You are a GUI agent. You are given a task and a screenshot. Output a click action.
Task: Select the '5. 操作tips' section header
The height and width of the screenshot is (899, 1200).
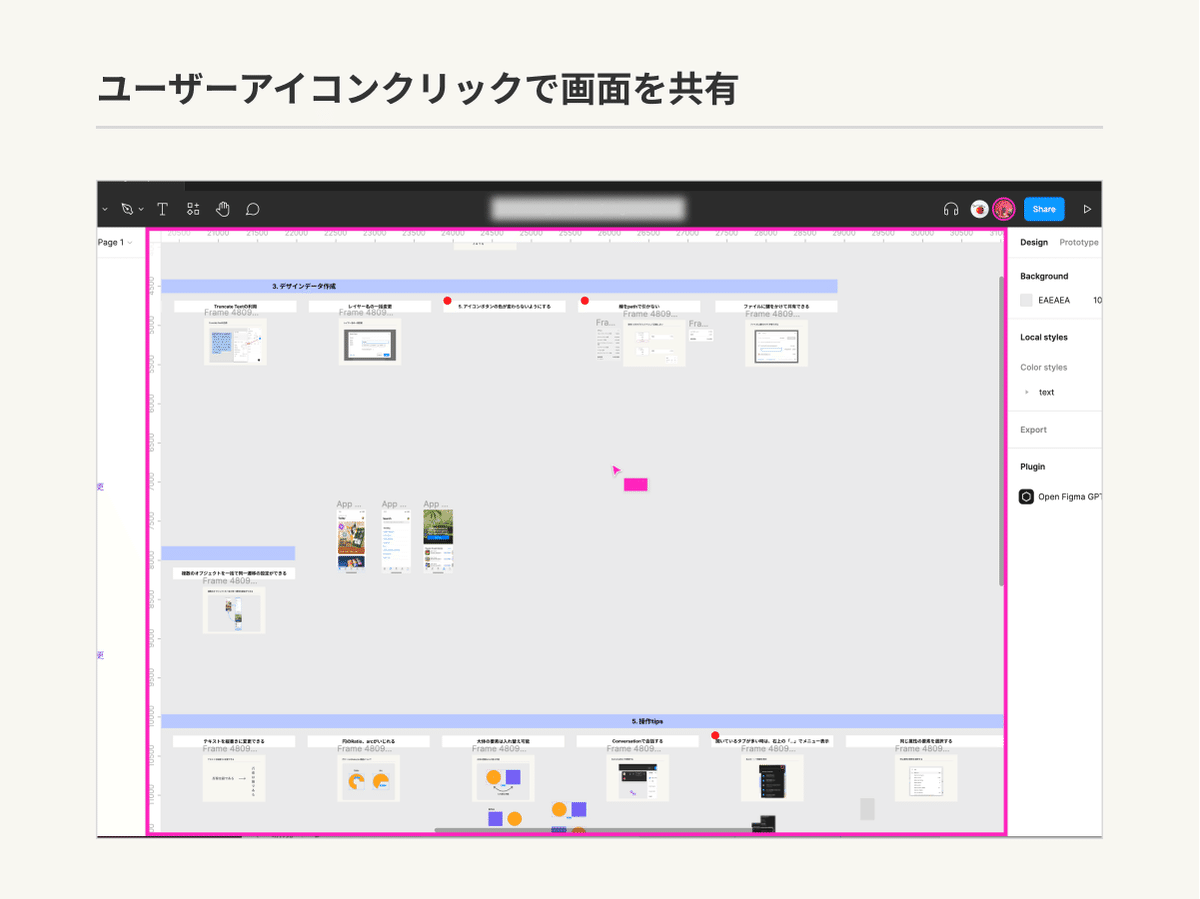click(582, 720)
